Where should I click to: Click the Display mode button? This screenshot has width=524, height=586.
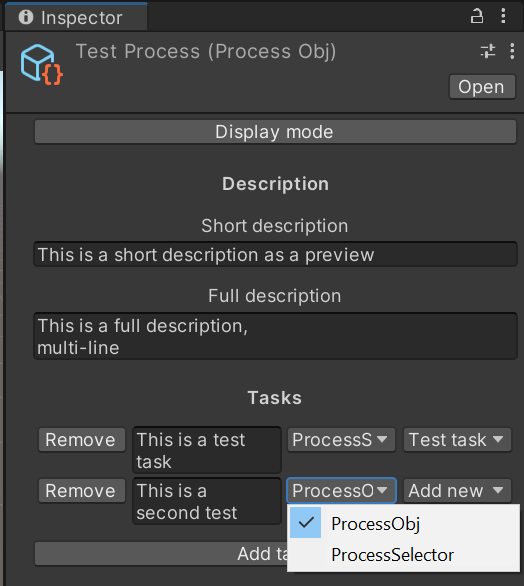pos(275,132)
